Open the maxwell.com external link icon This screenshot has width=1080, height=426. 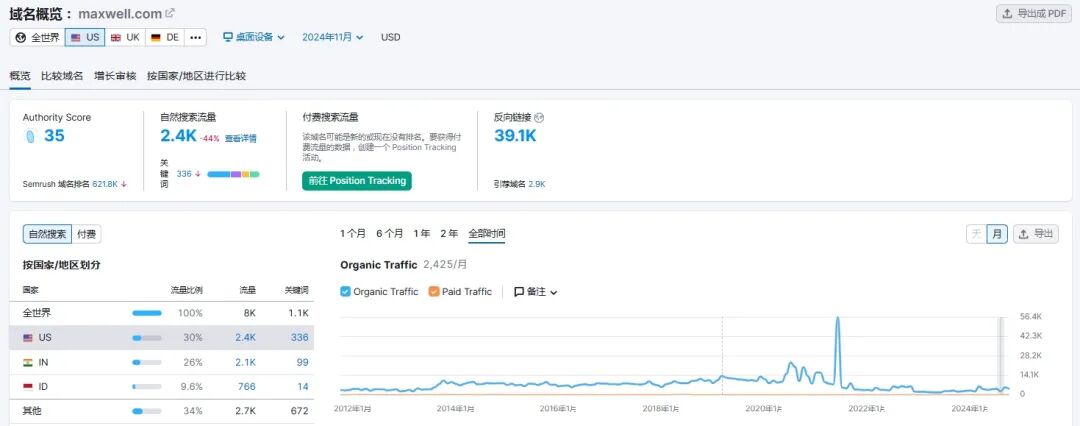170,12
